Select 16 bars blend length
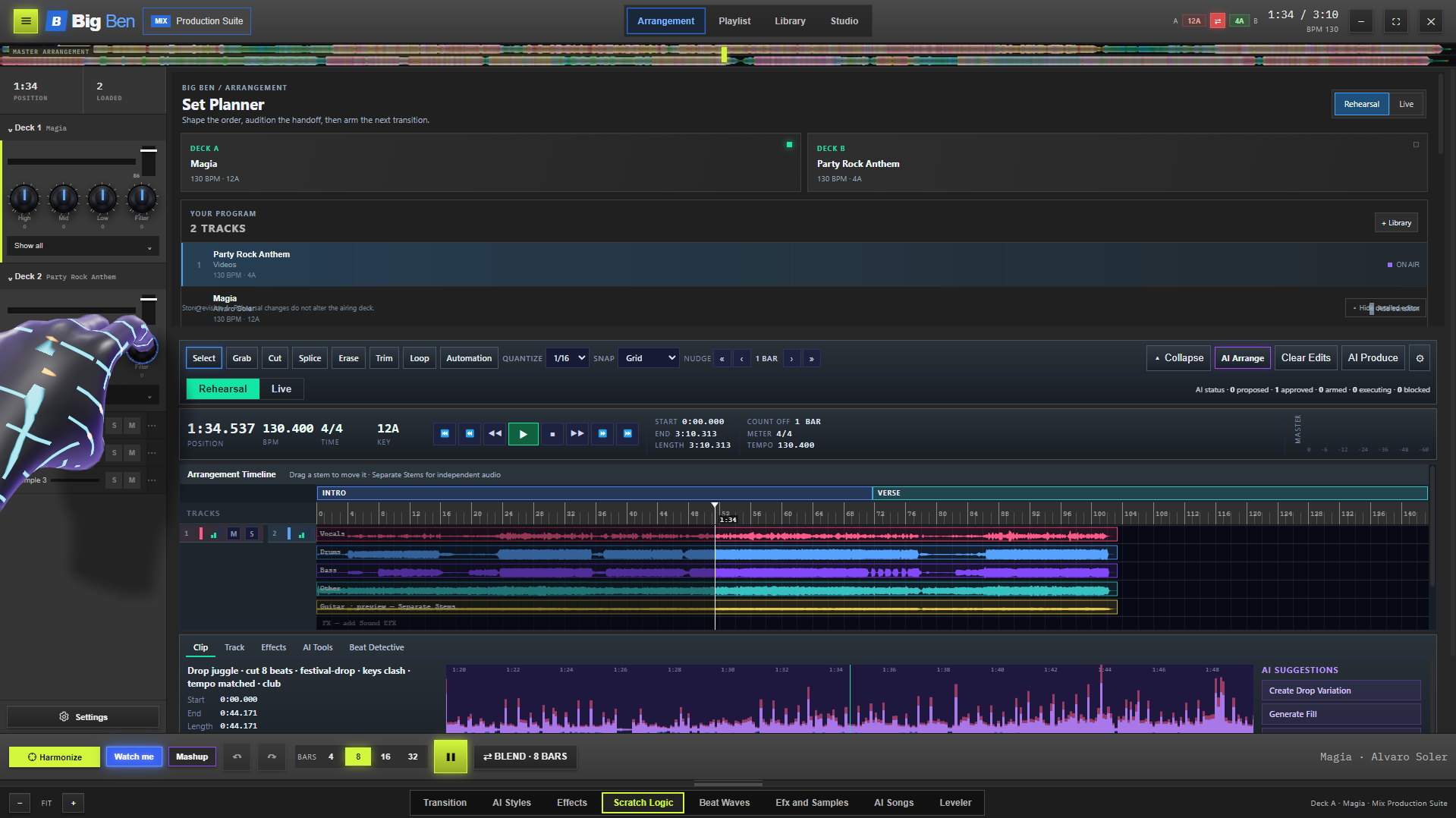Viewport: 1456px width, 818px height. (x=385, y=757)
